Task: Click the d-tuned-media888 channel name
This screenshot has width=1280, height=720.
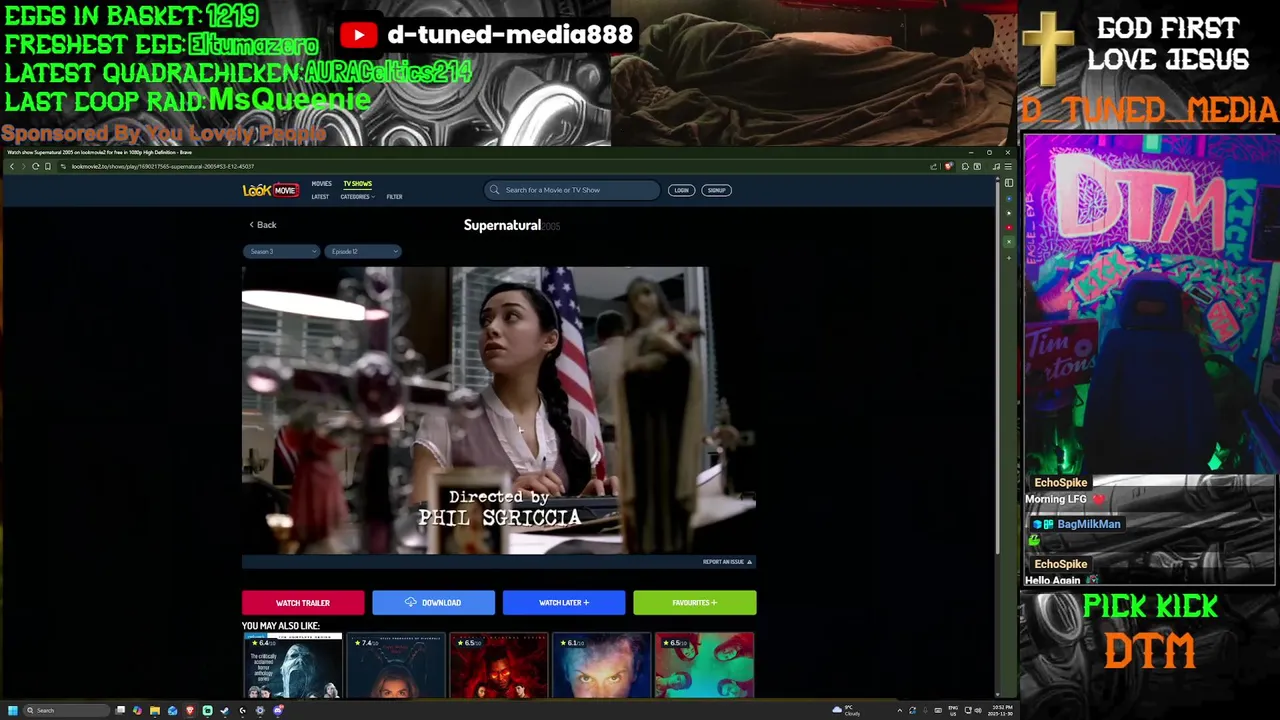Action: click(510, 34)
